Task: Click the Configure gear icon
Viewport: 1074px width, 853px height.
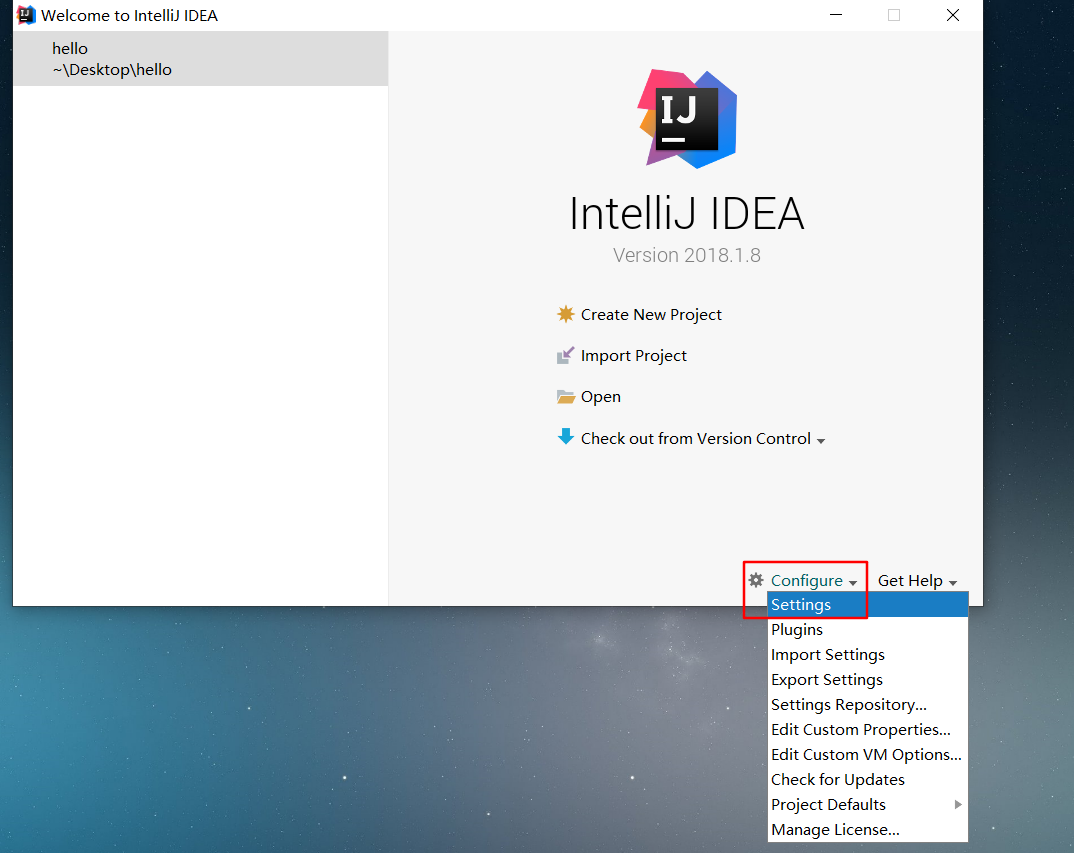Action: click(755, 580)
